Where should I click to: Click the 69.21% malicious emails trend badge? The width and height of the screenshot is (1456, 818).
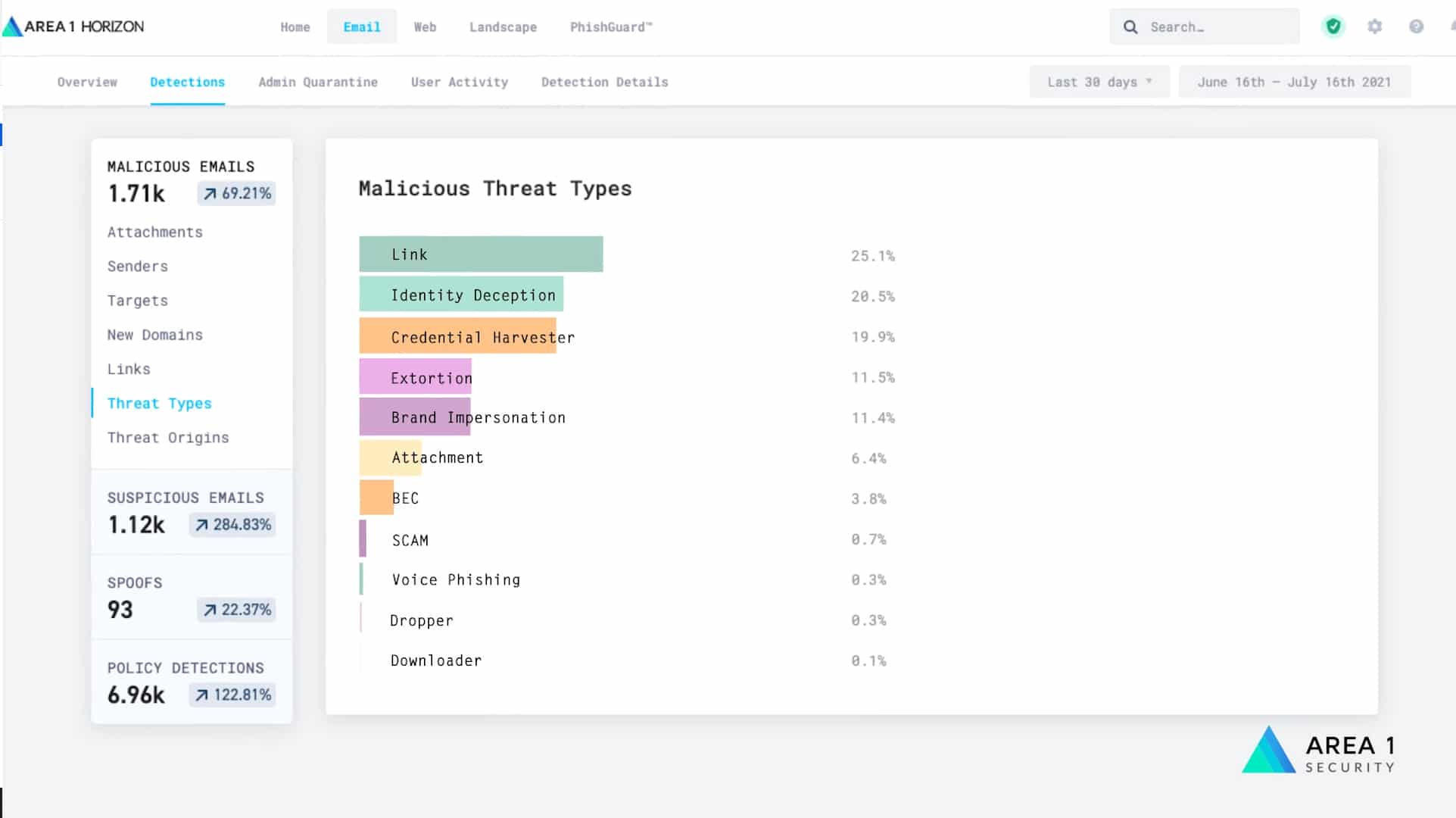click(x=237, y=193)
